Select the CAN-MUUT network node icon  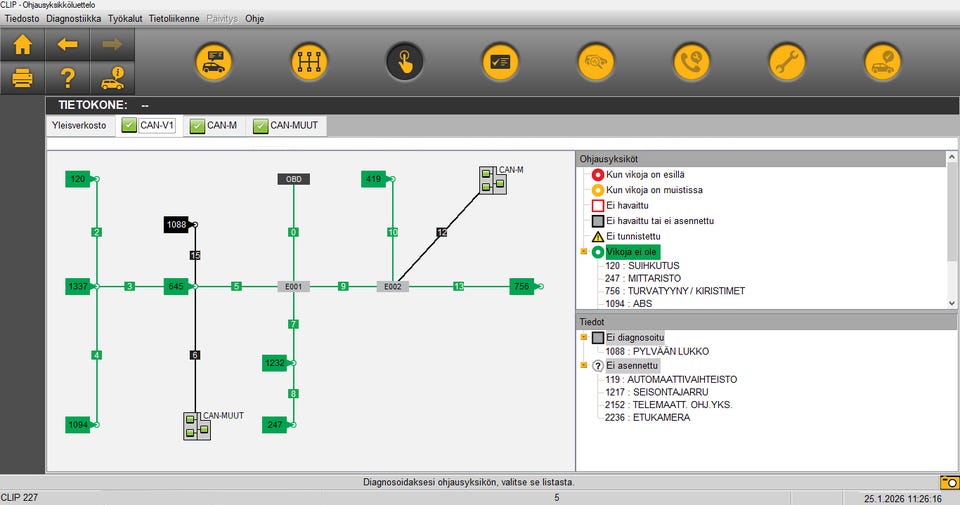click(x=197, y=426)
